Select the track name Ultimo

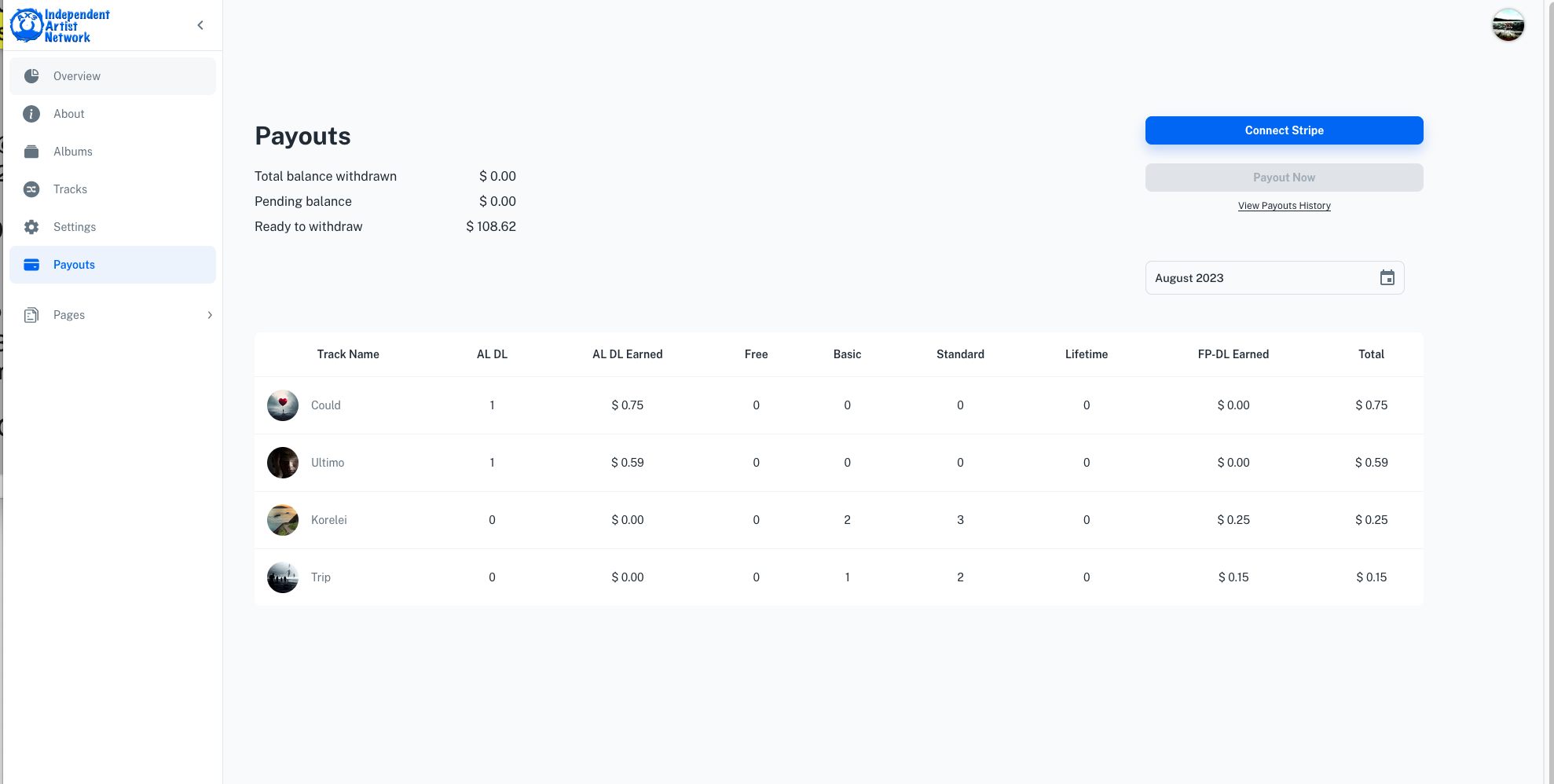(x=328, y=463)
